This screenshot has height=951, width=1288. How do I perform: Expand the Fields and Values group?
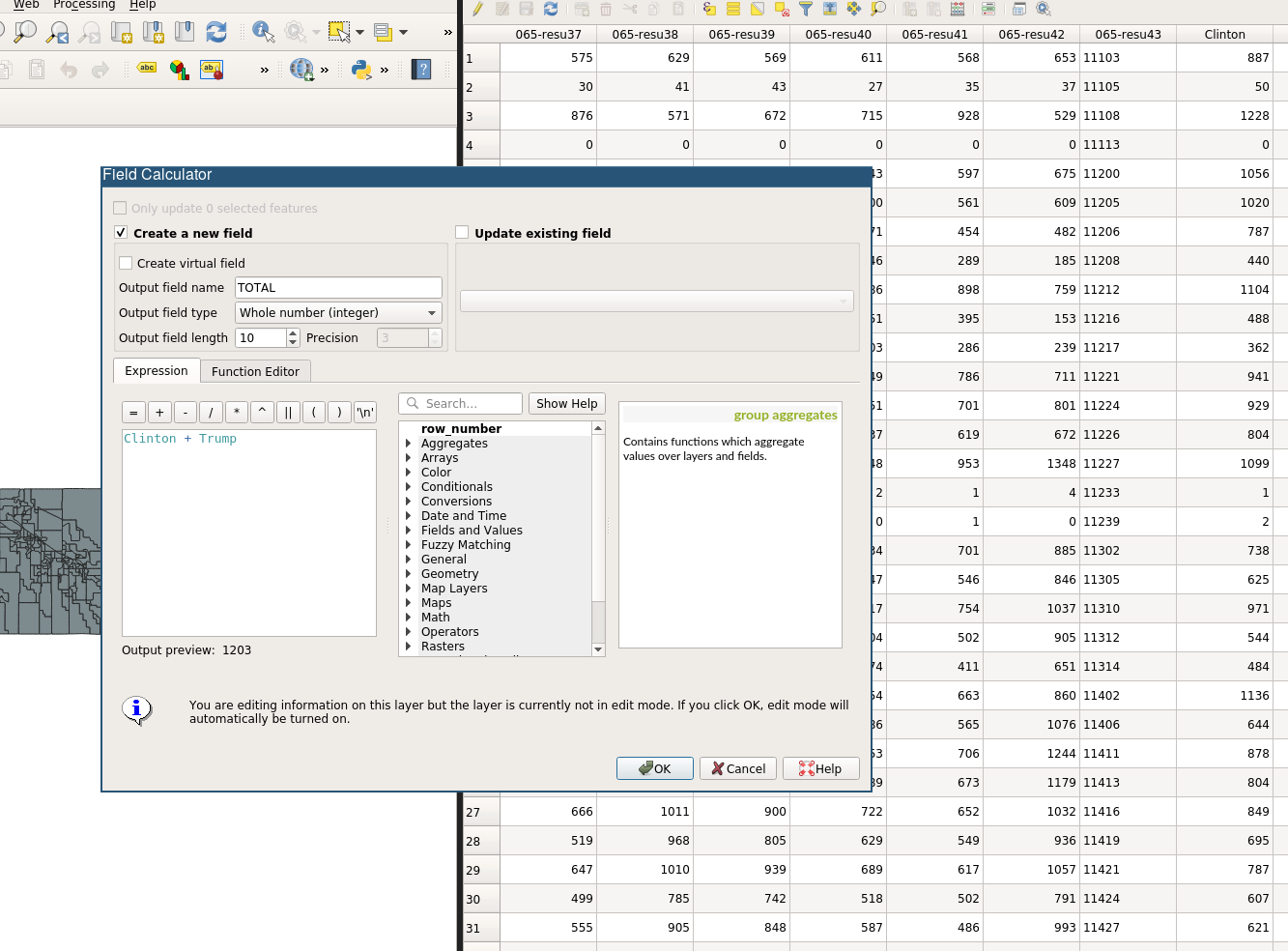(408, 531)
